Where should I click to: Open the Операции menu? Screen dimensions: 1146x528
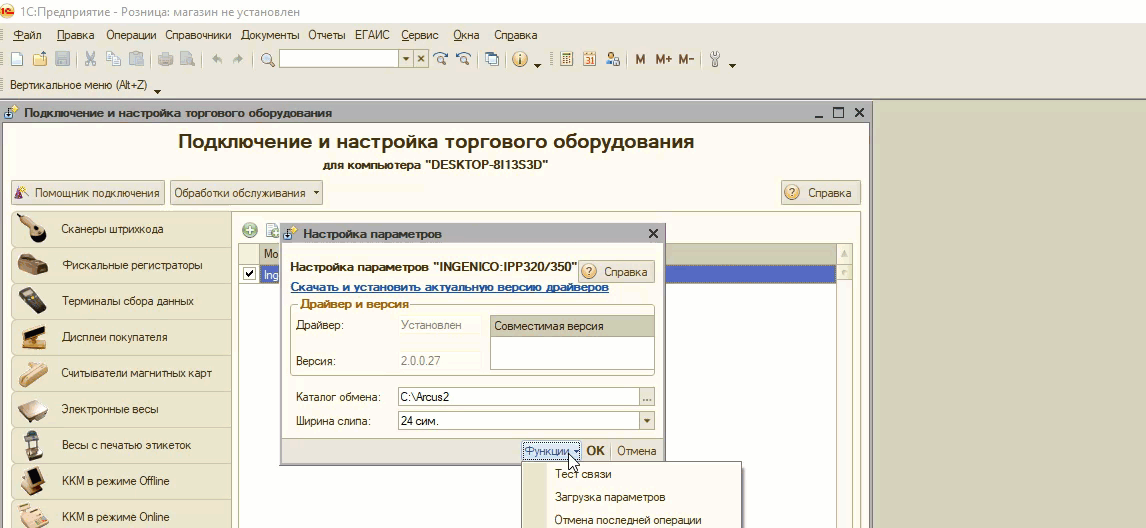tap(132, 35)
